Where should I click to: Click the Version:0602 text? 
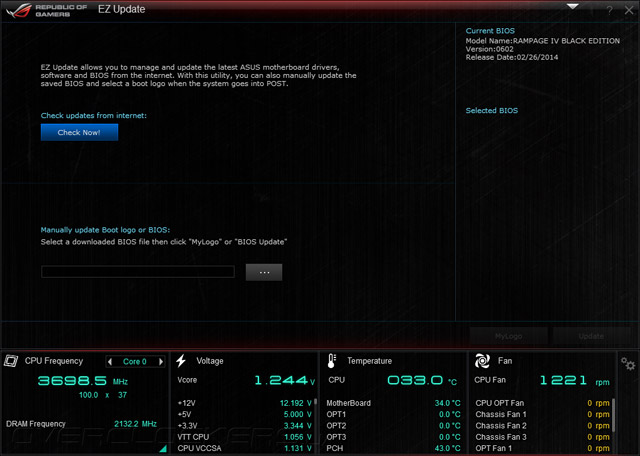[489, 49]
